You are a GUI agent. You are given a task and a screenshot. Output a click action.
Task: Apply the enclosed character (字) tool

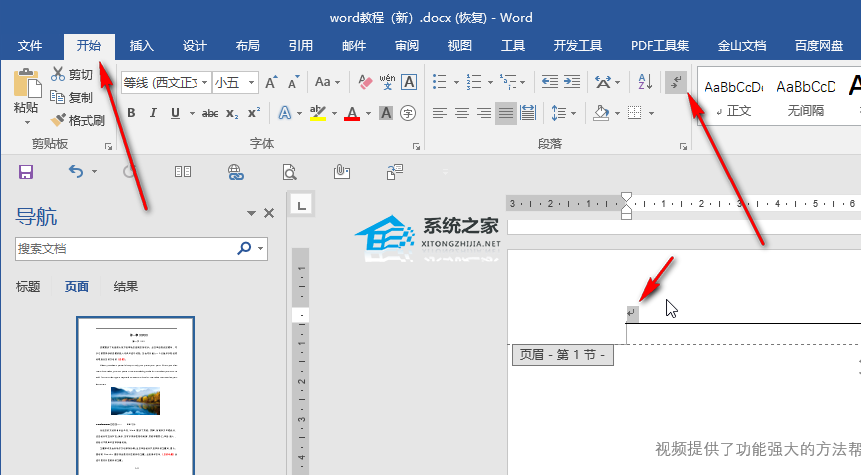[408, 113]
